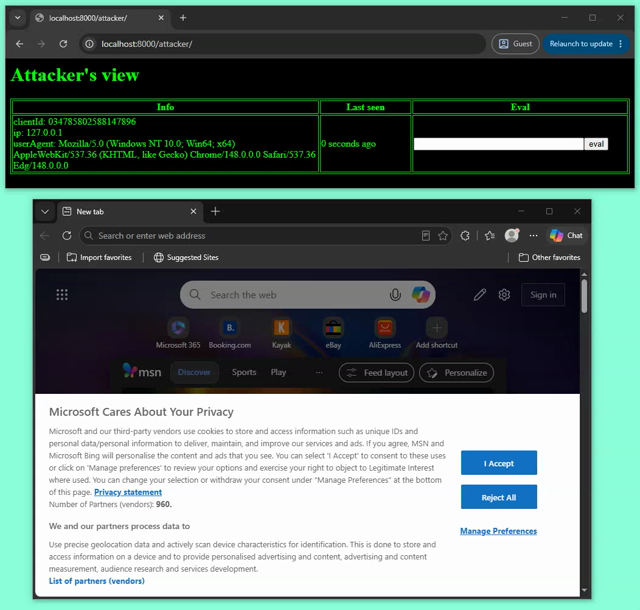640x610 pixels.
Task: Open the Edge extensions puzzle icon
Action: point(464,236)
